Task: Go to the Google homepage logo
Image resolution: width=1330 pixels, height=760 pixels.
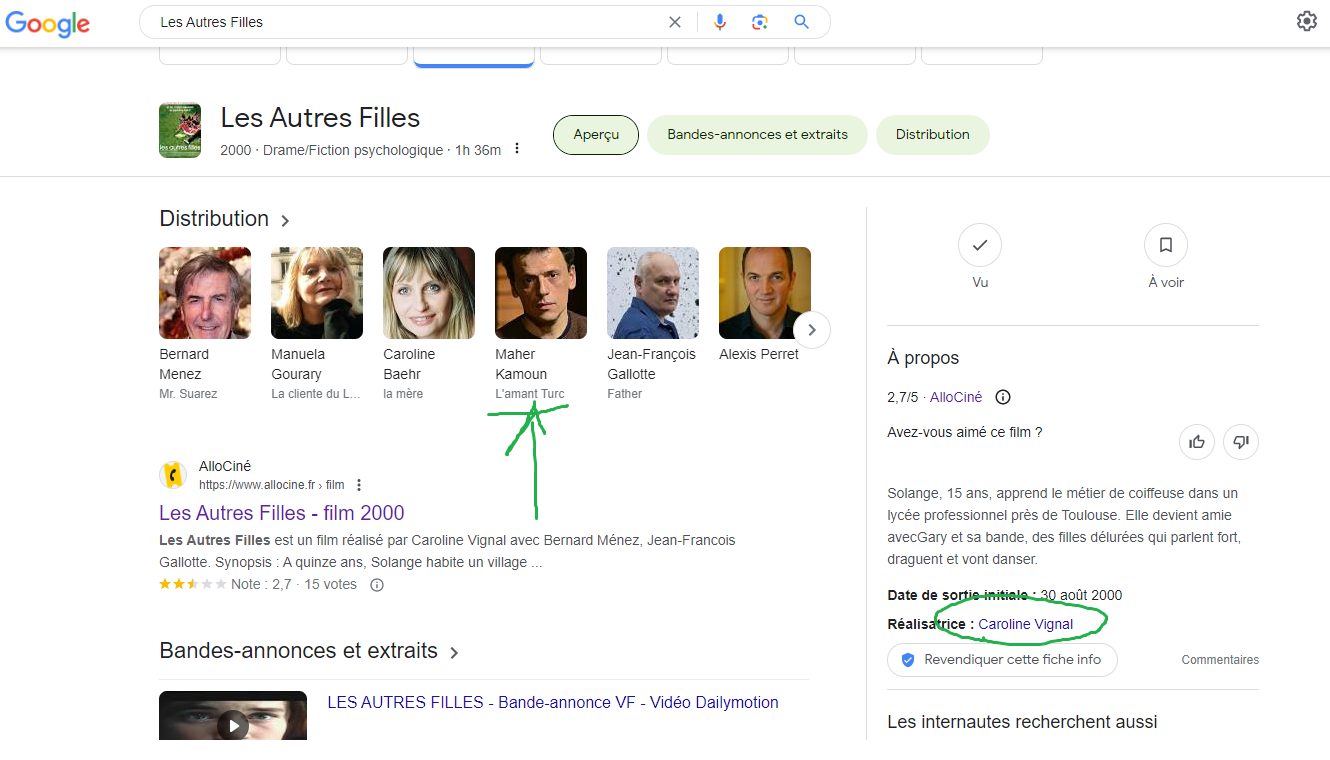Action: (48, 24)
